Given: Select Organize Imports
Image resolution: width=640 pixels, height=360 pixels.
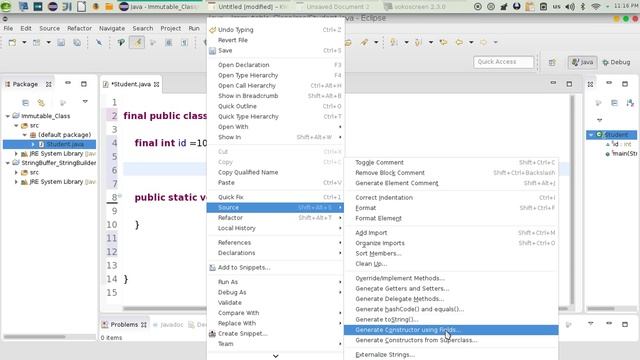Looking at the screenshot, I should tap(451, 243).
